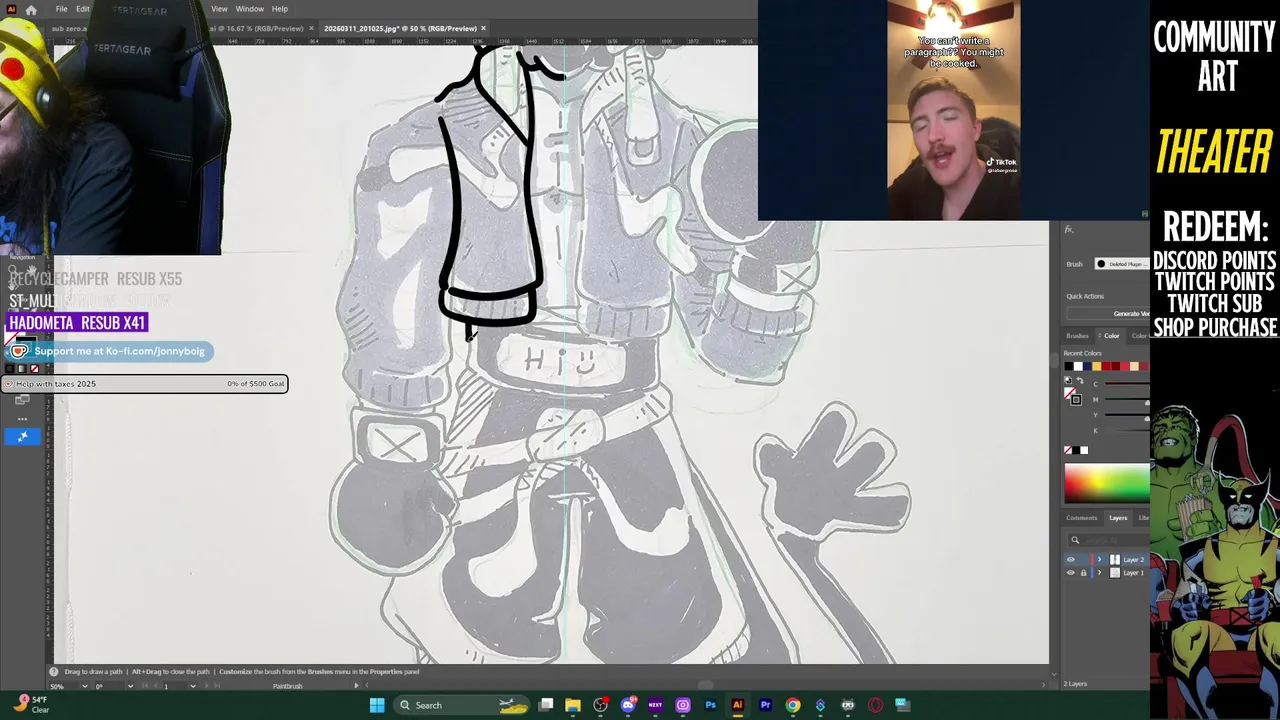This screenshot has width=1280, height=720.
Task: Open the Edit Toolbar three-dots button
Action: tap(22, 419)
